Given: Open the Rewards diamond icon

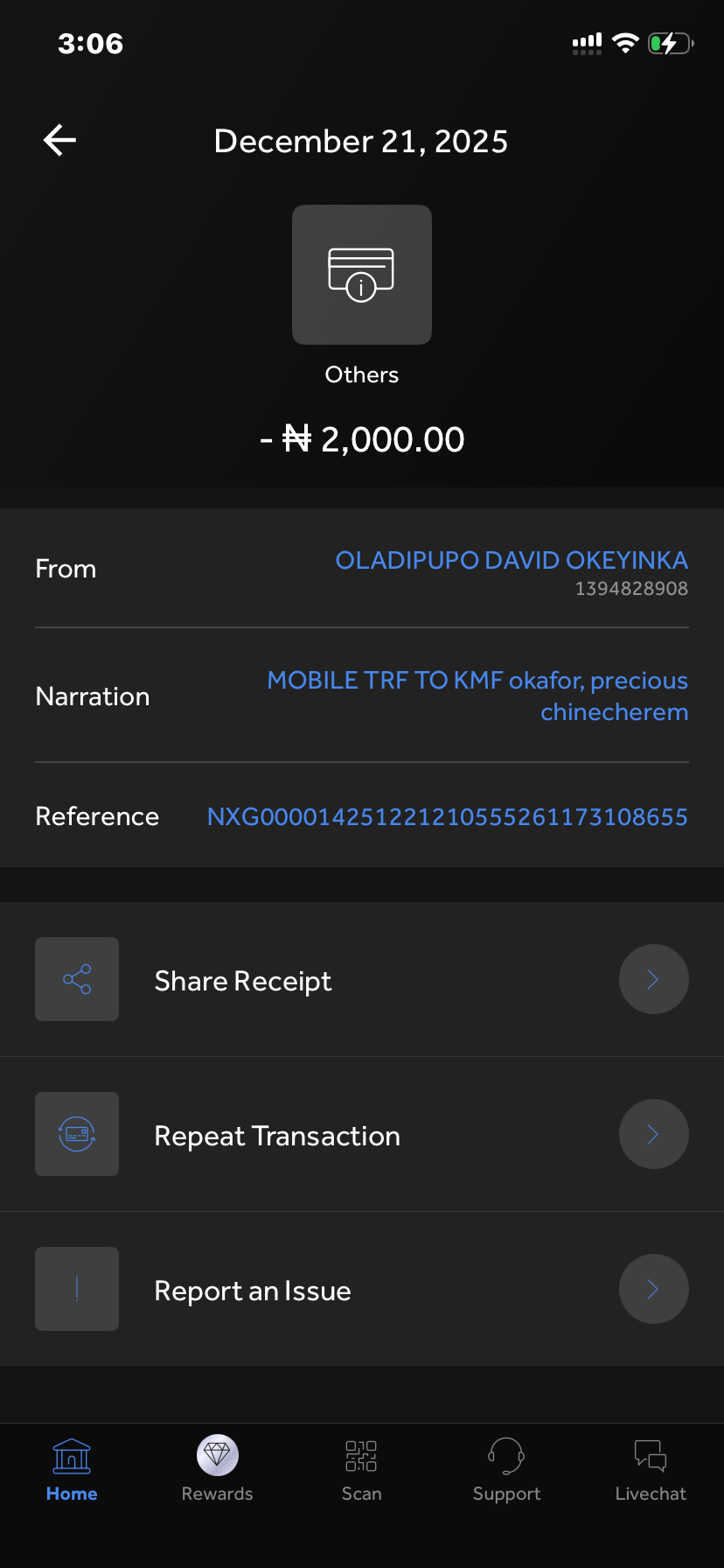Looking at the screenshot, I should click(217, 1455).
